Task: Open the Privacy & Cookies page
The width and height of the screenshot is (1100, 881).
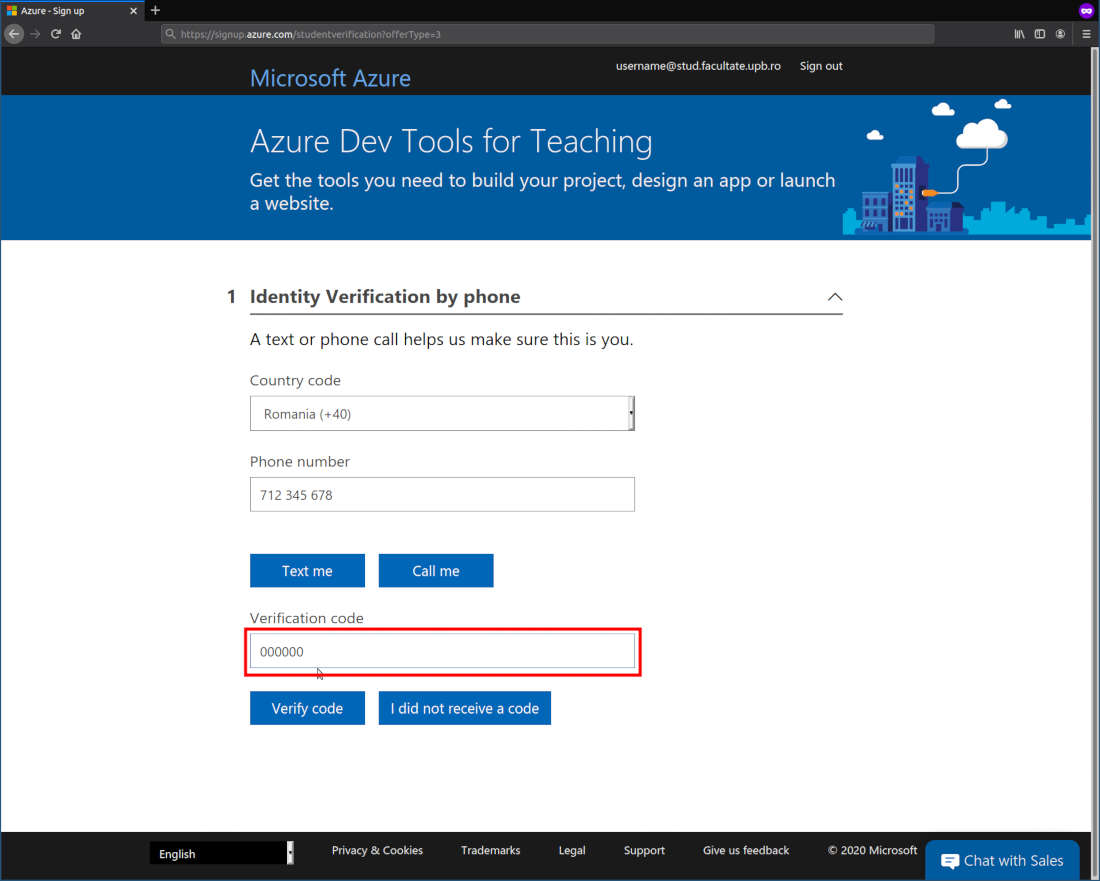Action: [x=377, y=850]
